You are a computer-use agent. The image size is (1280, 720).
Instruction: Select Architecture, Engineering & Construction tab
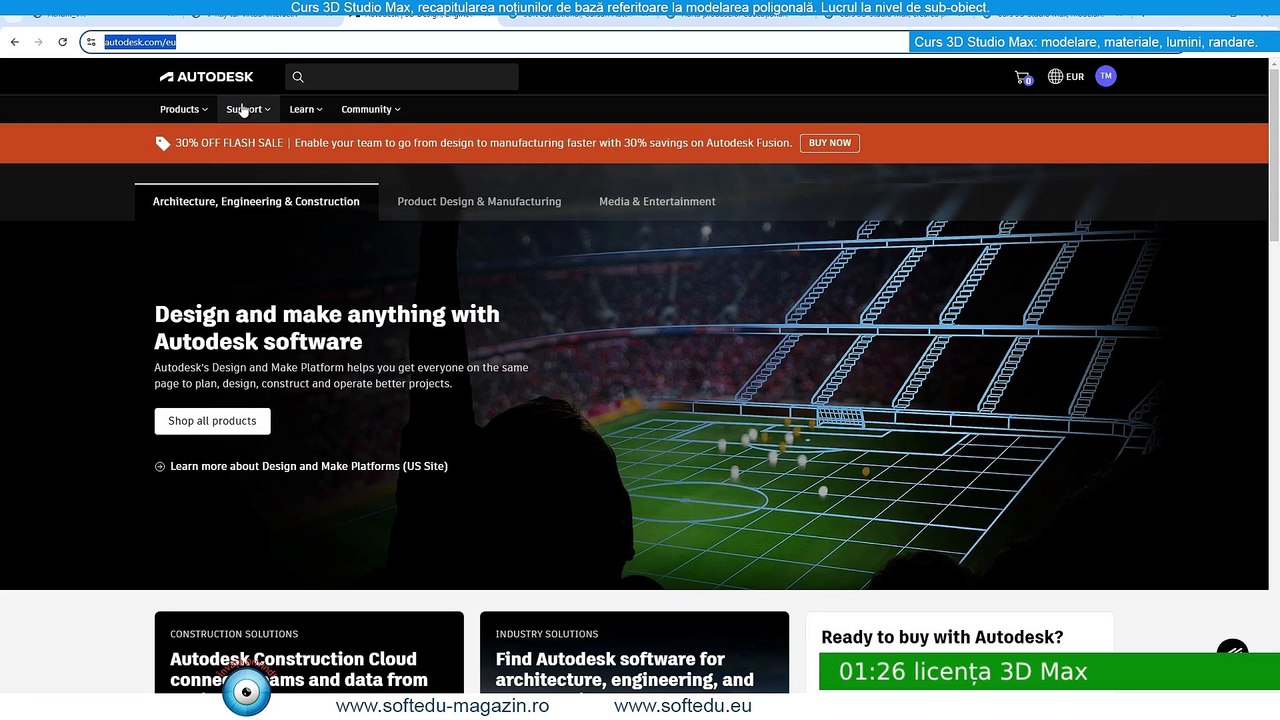[x=256, y=201]
